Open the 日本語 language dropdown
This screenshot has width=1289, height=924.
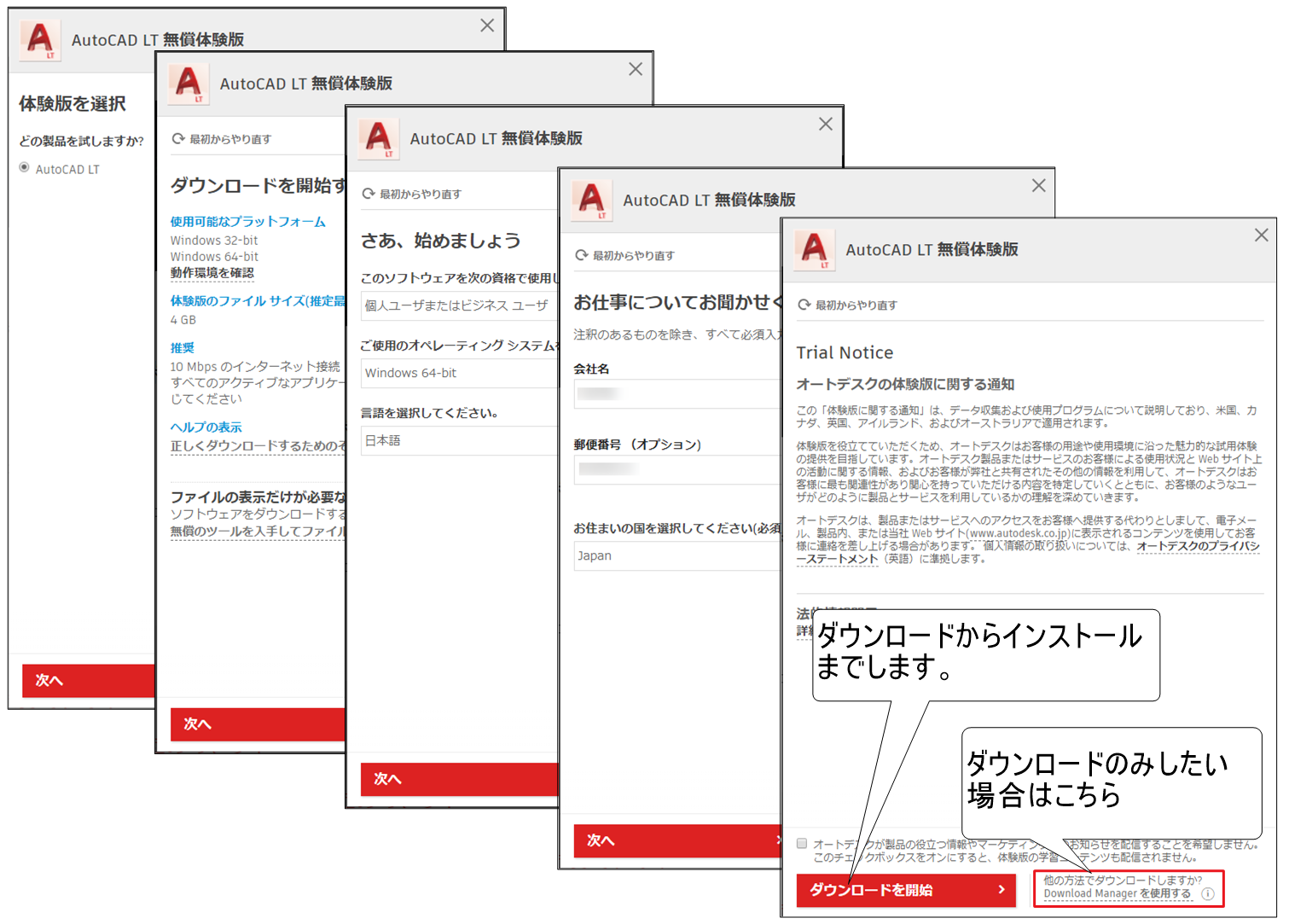pos(460,440)
